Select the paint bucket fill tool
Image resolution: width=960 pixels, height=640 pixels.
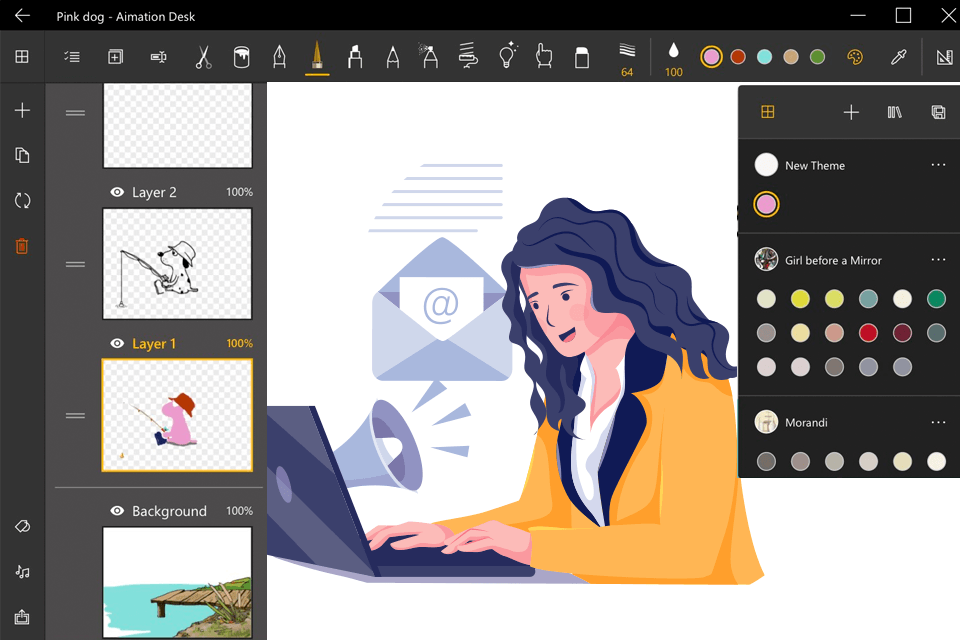242,57
